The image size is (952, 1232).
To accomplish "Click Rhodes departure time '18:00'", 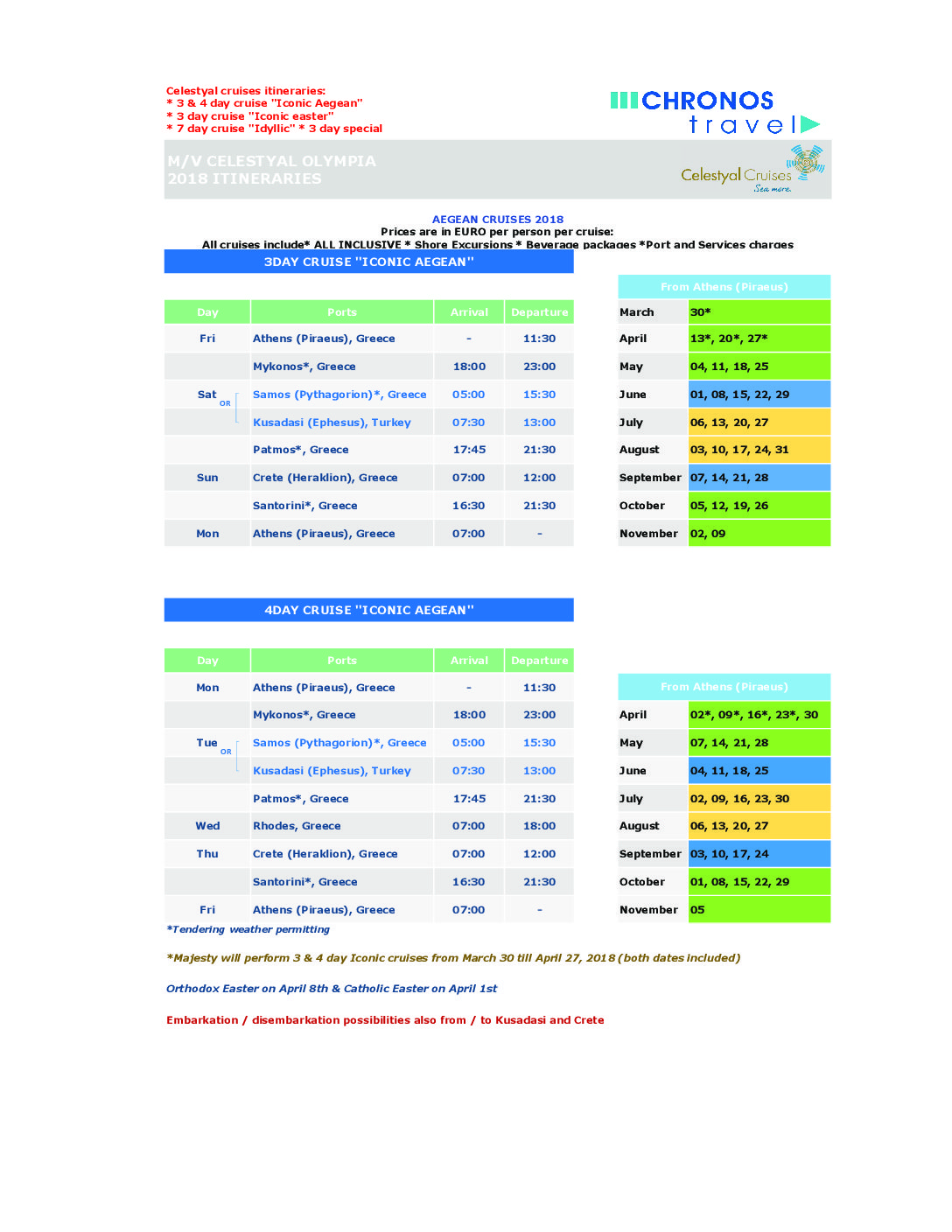I will [x=539, y=826].
